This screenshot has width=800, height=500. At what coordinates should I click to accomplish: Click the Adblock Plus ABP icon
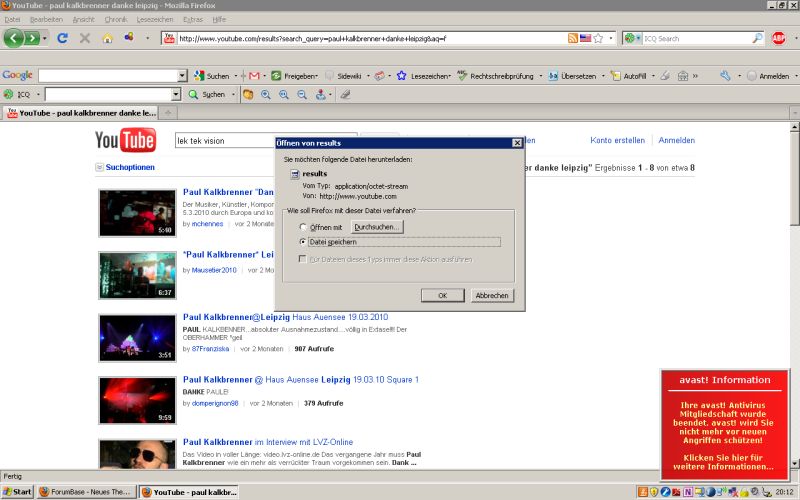779,38
